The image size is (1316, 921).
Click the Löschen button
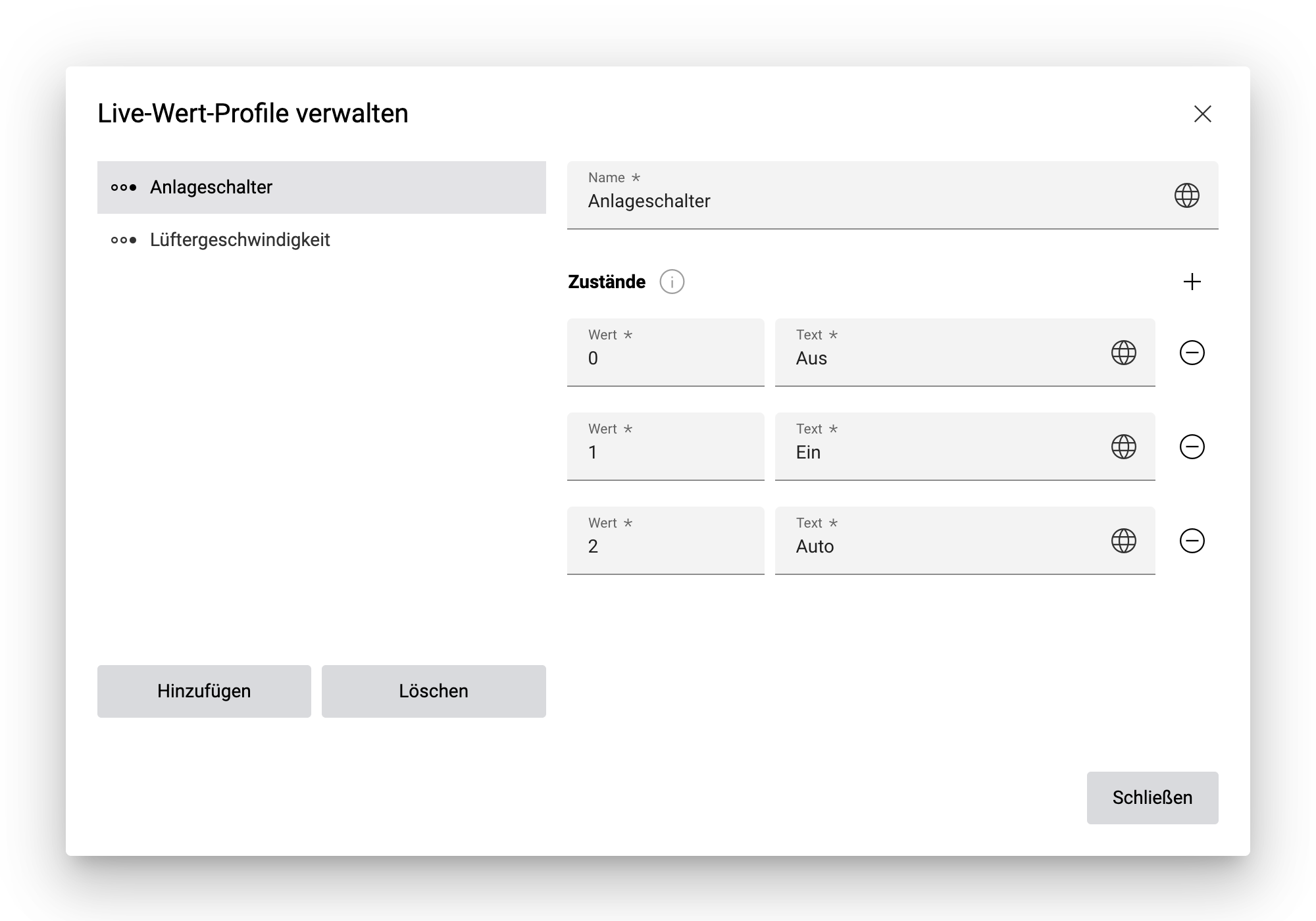[433, 691]
